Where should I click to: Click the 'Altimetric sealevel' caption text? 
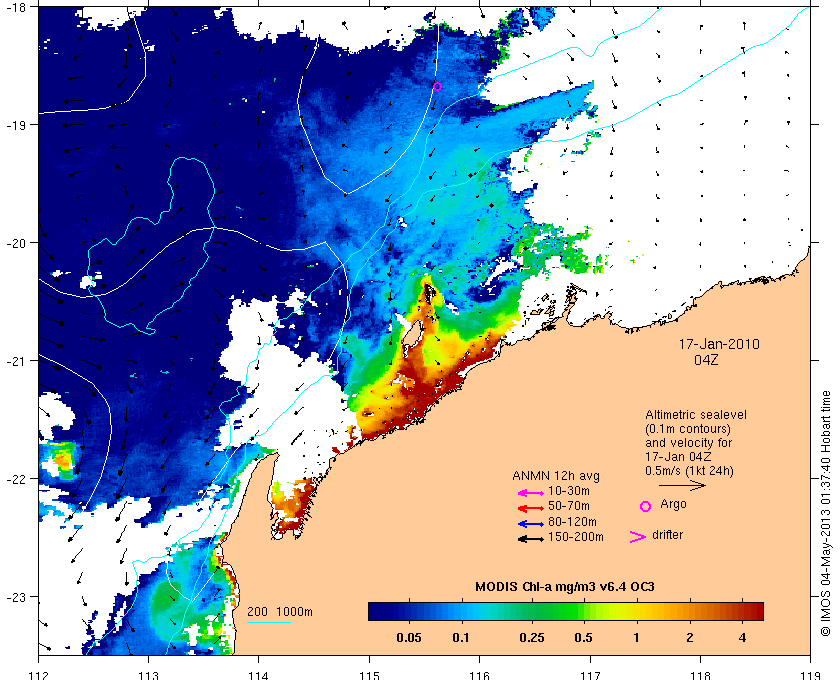[695, 415]
